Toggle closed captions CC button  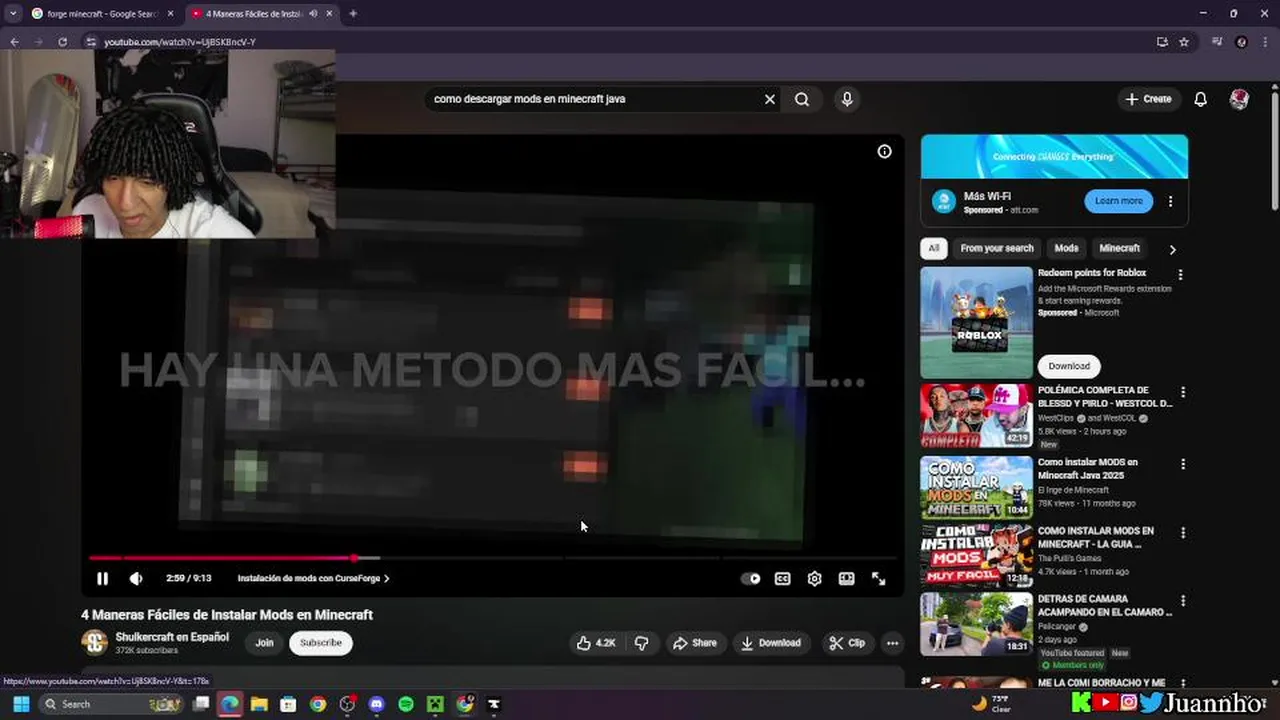pyautogui.click(x=782, y=578)
